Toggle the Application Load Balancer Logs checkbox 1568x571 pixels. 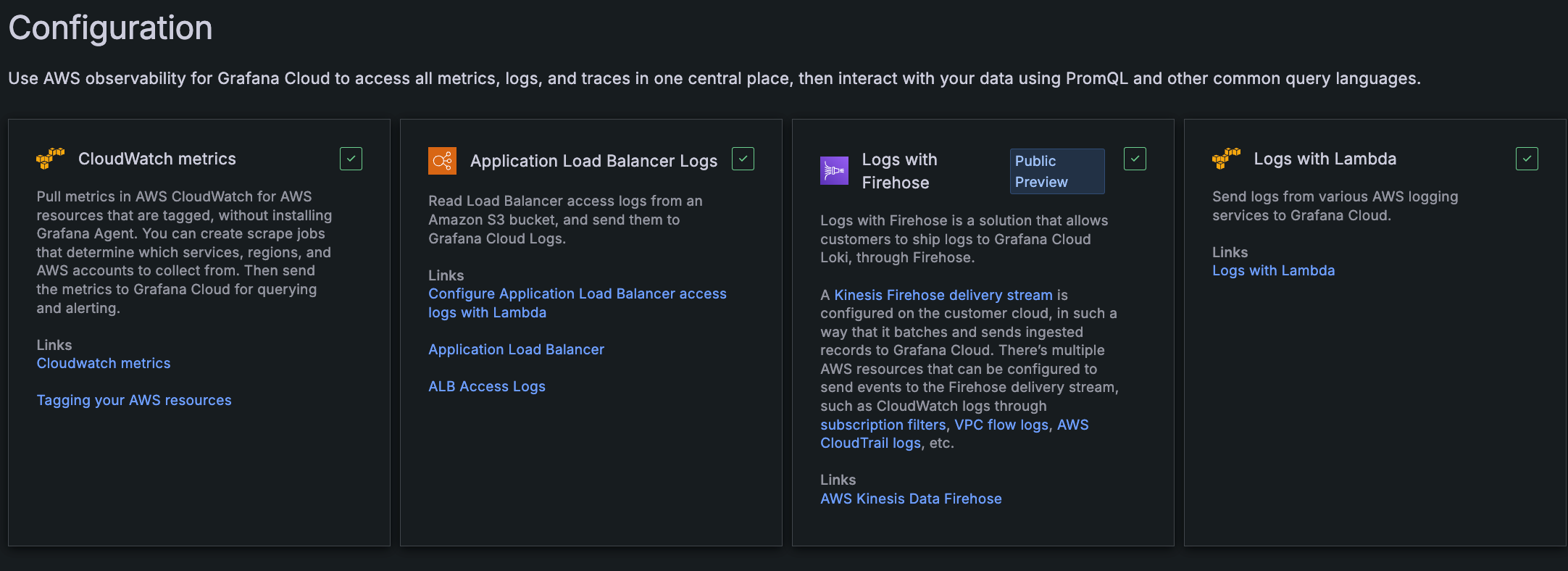point(743,159)
